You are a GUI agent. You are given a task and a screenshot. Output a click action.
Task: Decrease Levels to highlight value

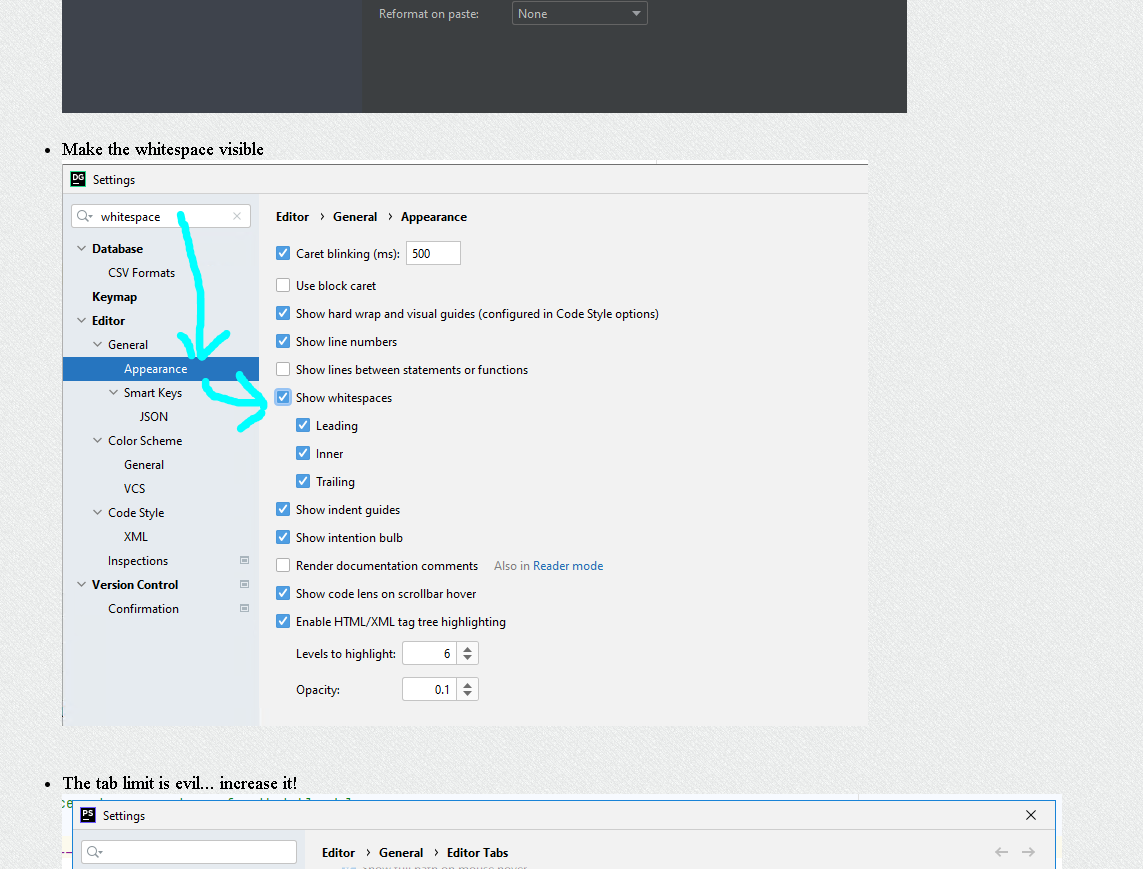[x=468, y=658]
